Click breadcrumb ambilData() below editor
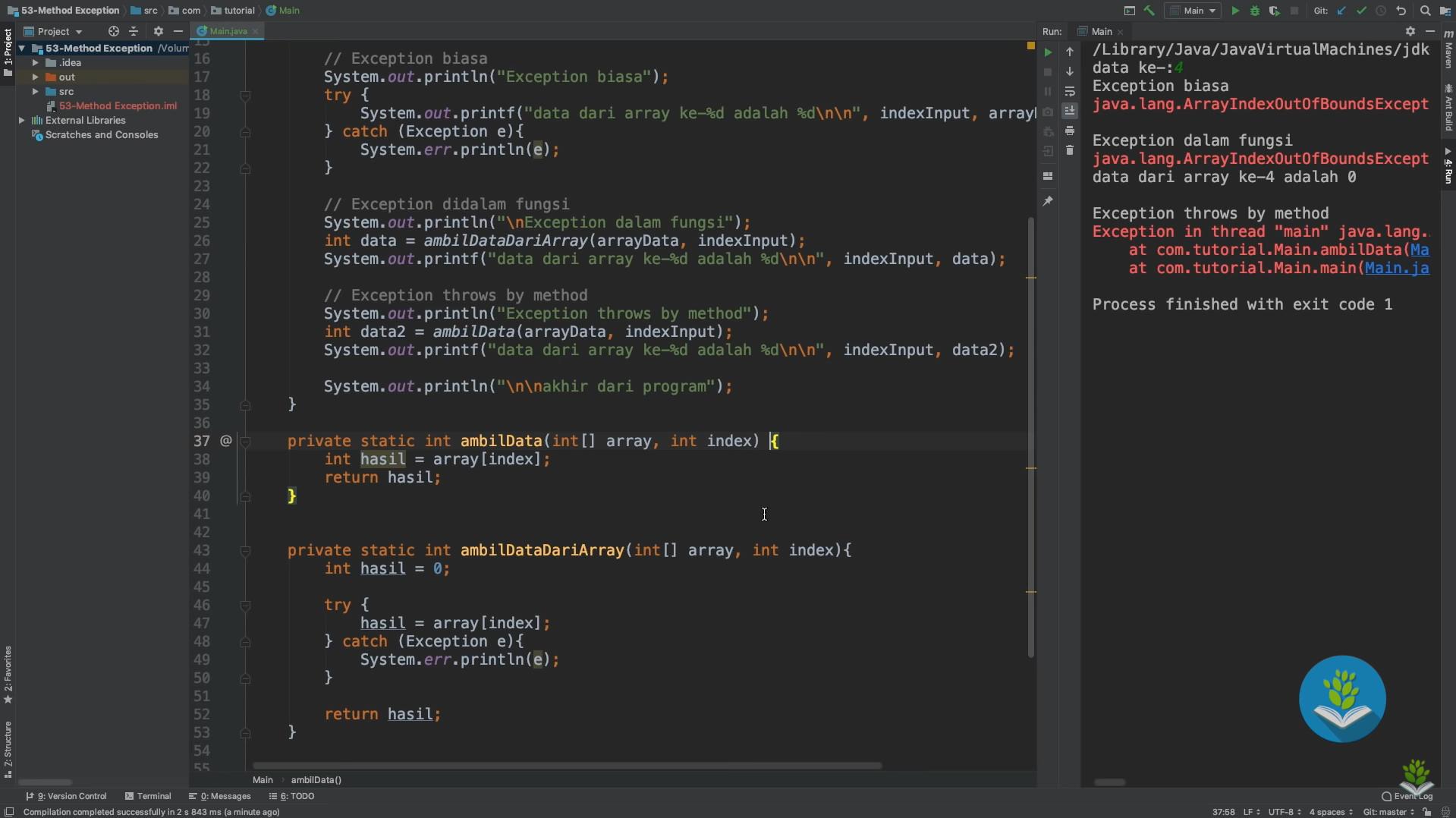 [x=316, y=779]
